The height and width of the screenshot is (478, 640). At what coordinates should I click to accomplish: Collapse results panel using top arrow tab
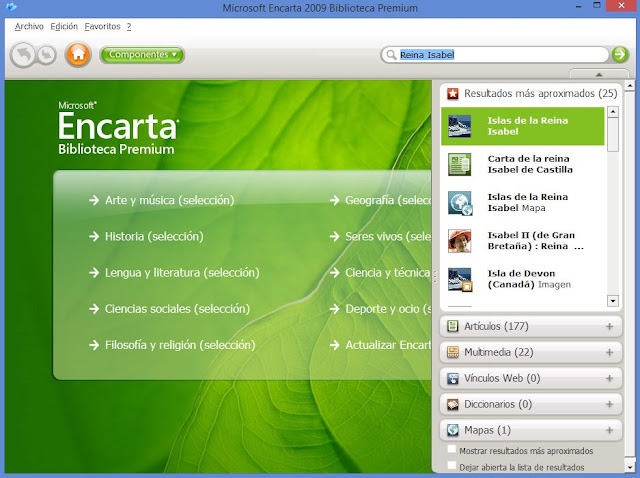(599, 74)
